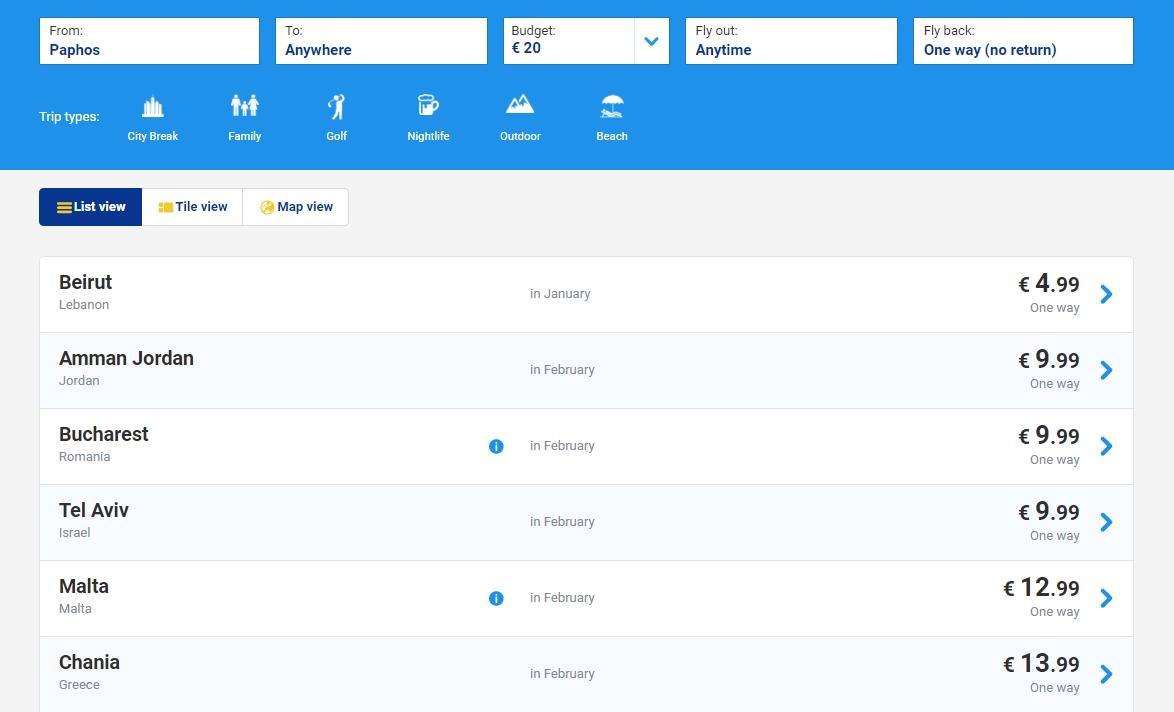1174x712 pixels.
Task: Open the Fly back One way field
Action: [x=1023, y=41]
